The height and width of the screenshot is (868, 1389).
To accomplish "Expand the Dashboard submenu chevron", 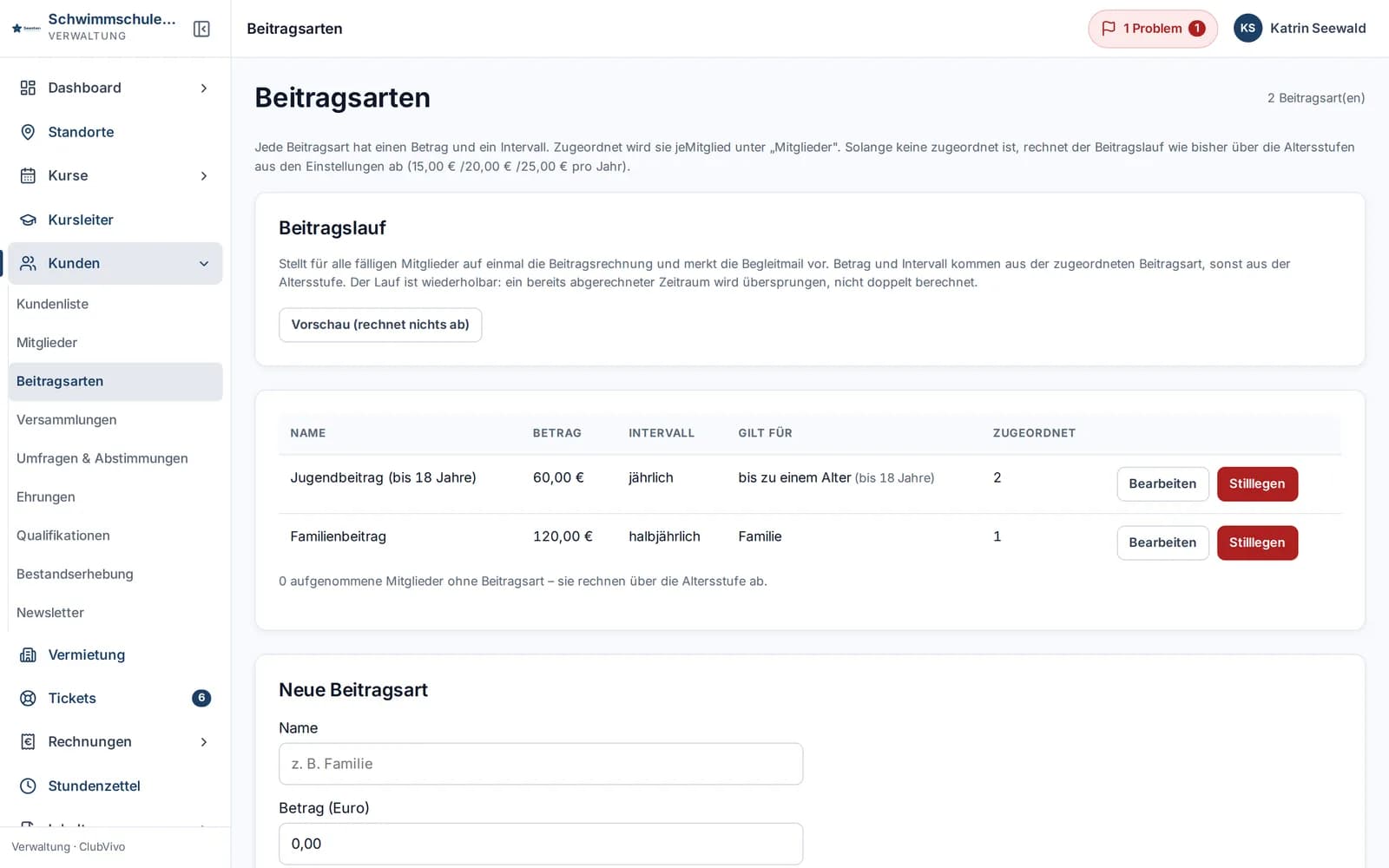I will tap(204, 88).
